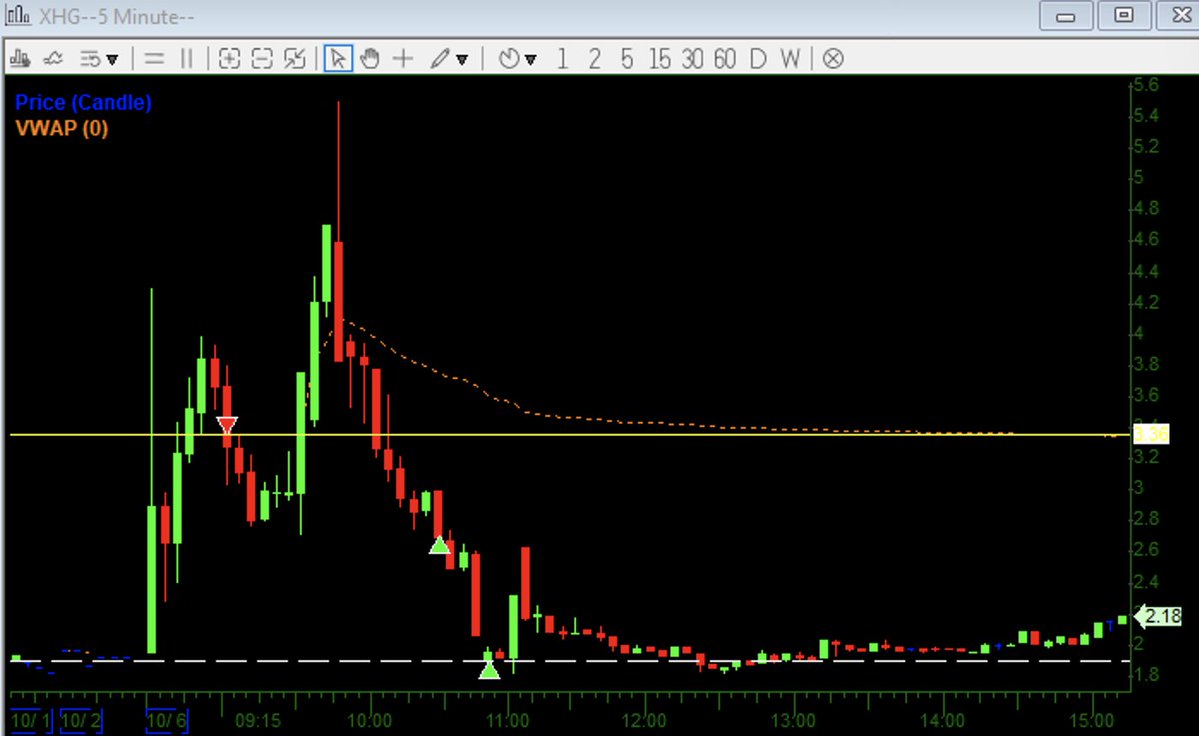Switch chart to 60 minute interval

coord(725,59)
